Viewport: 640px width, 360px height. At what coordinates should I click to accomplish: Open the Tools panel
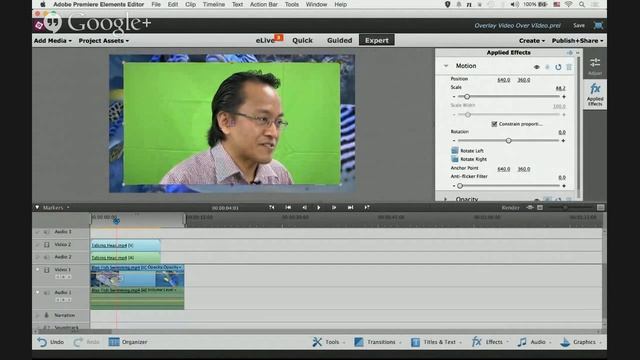[329, 342]
